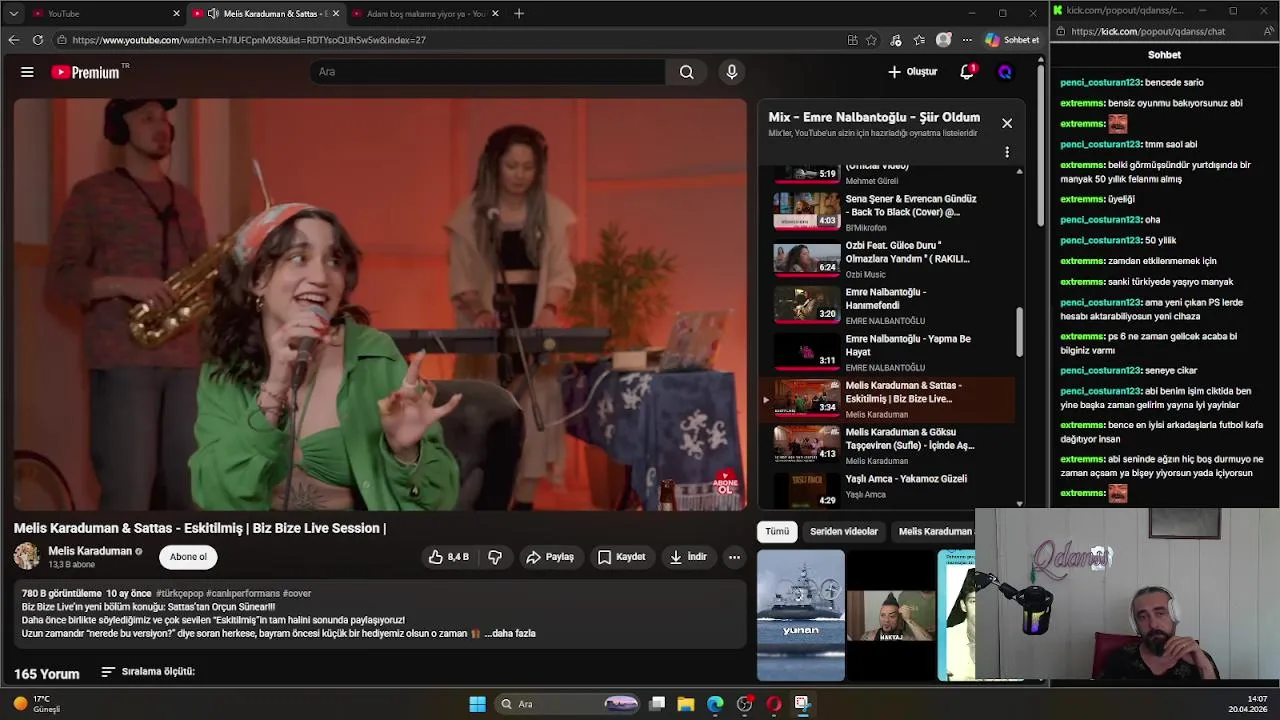Viewport: 1280px width, 720px height.
Task: Open Sıralama ölçütü sort dropdown
Action: 148,672
